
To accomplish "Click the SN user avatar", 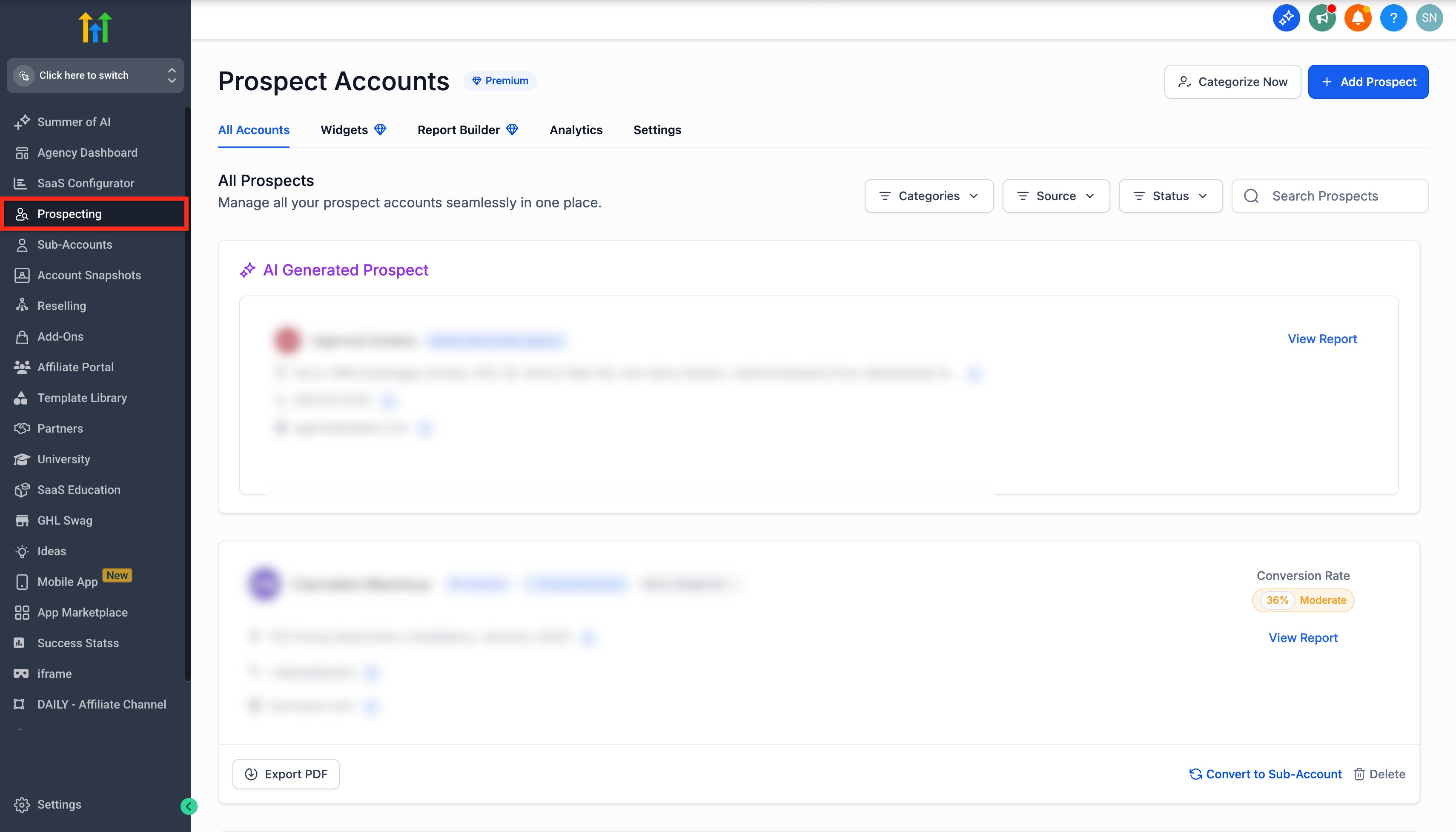I will click(x=1429, y=18).
